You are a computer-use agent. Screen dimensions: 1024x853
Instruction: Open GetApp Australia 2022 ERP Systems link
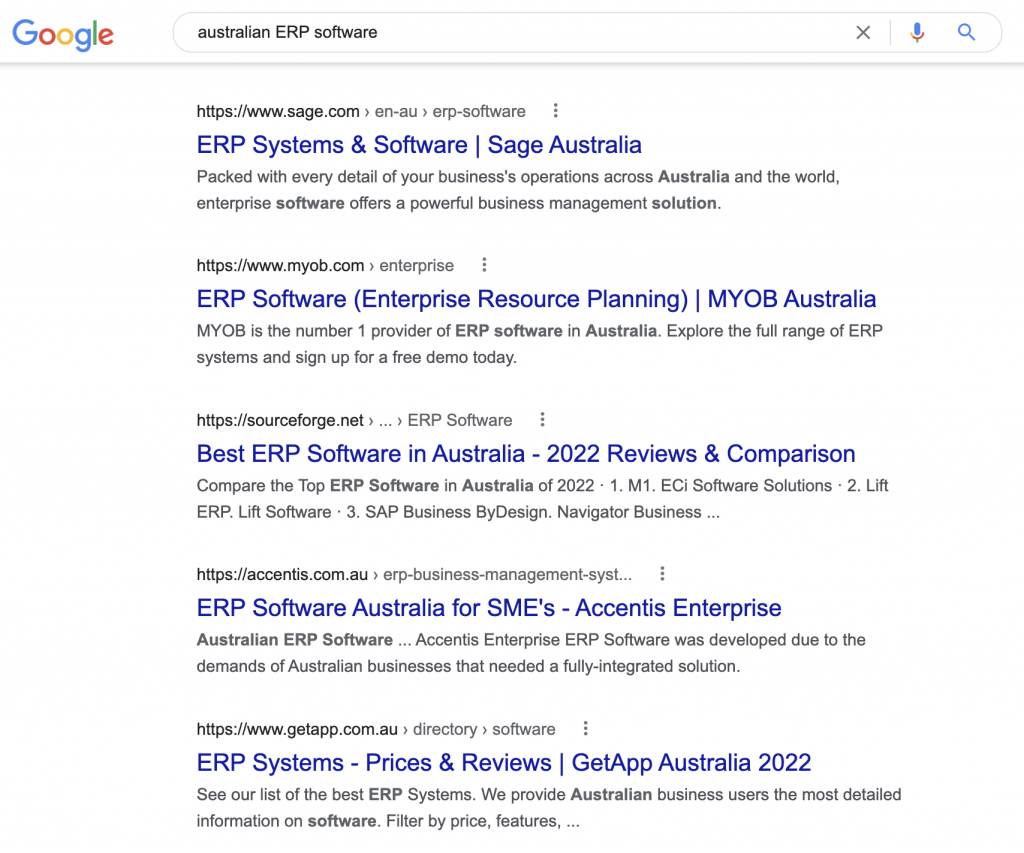[504, 762]
